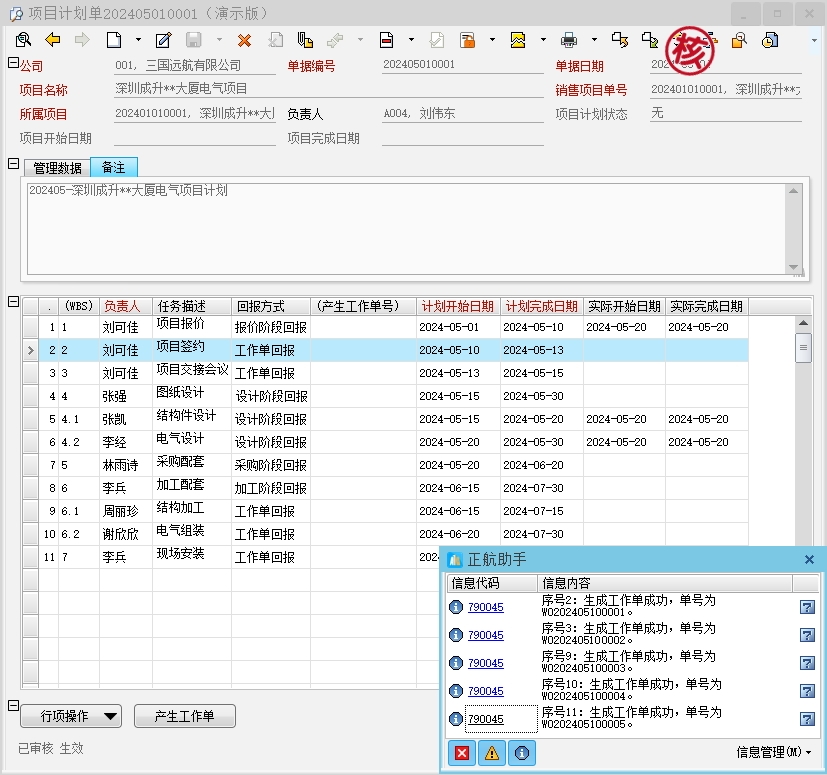Collapse the task grid section

(14, 302)
